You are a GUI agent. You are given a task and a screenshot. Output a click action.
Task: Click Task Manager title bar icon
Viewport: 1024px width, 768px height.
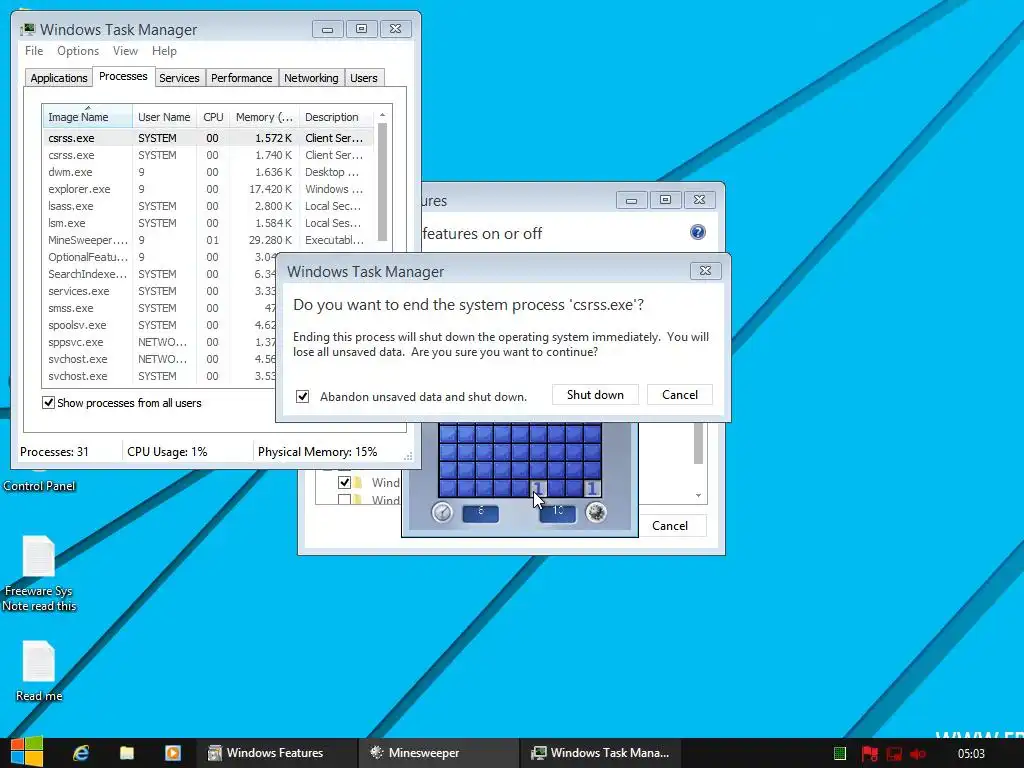pyautogui.click(x=27, y=29)
